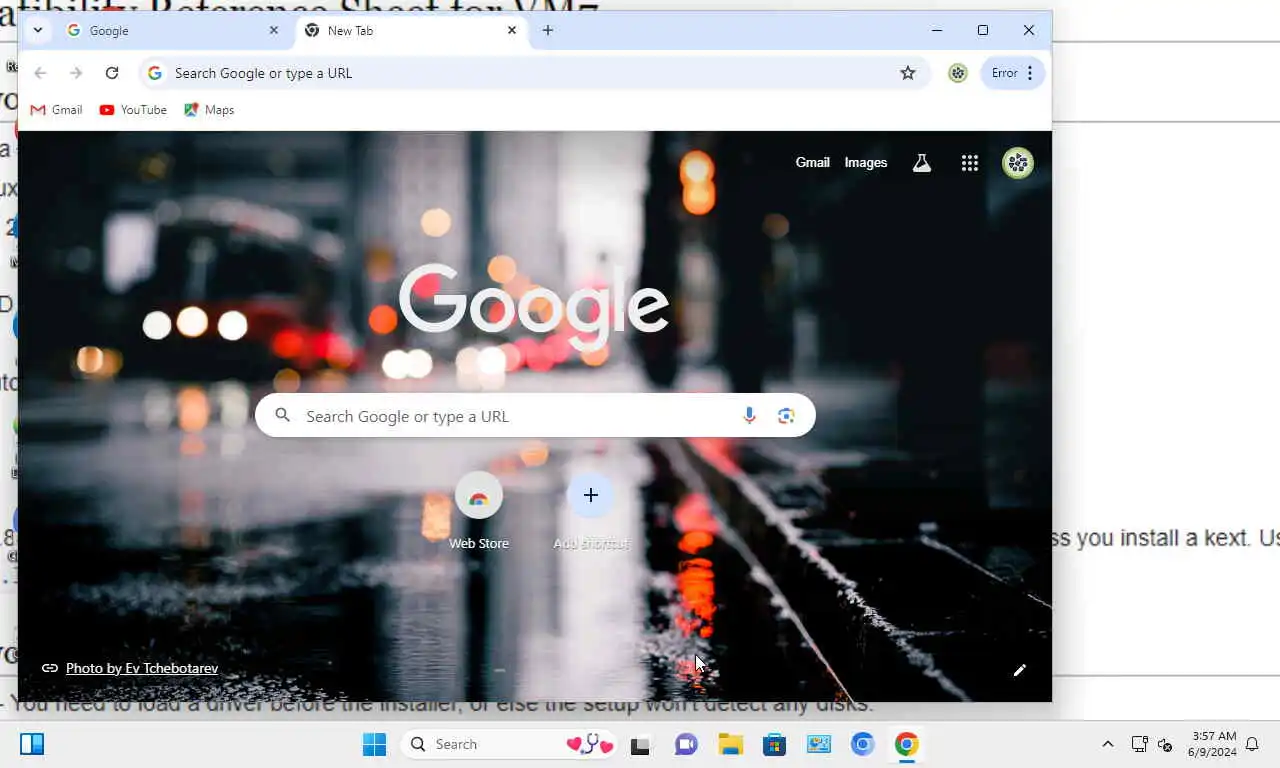Go to Images link on page

point(865,163)
